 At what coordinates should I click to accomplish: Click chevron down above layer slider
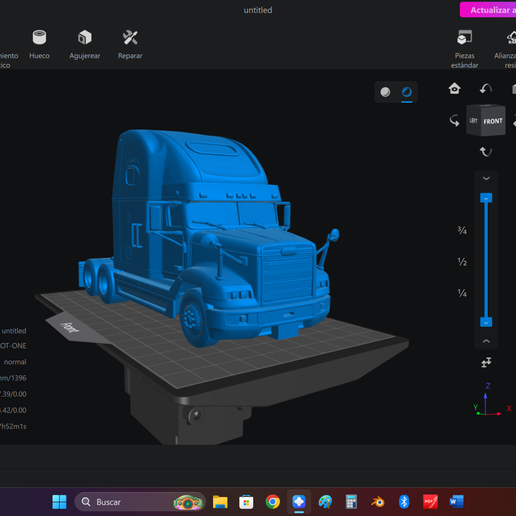(486, 178)
